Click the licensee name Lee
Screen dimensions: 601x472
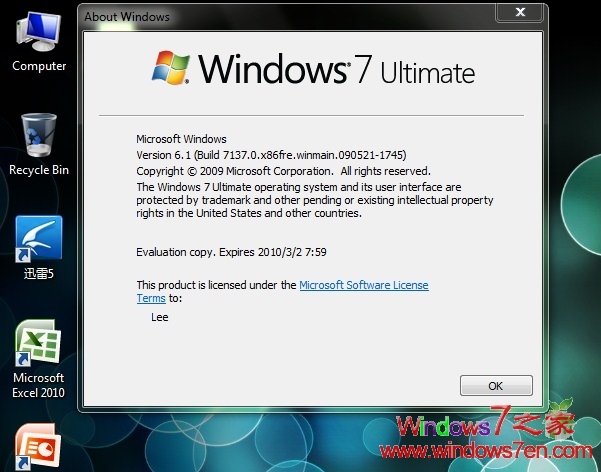pos(159,317)
